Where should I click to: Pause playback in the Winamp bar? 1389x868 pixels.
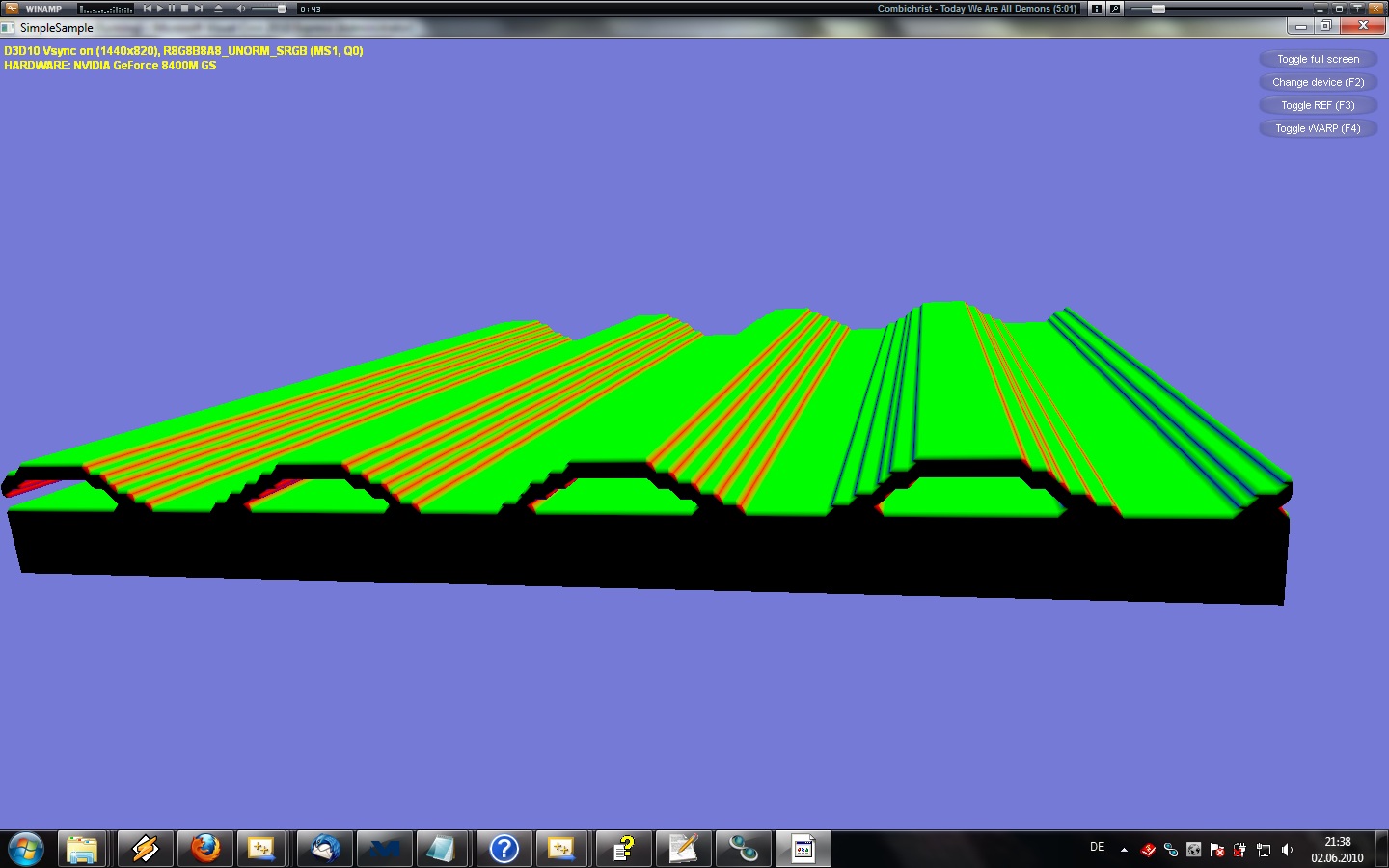[x=172, y=9]
